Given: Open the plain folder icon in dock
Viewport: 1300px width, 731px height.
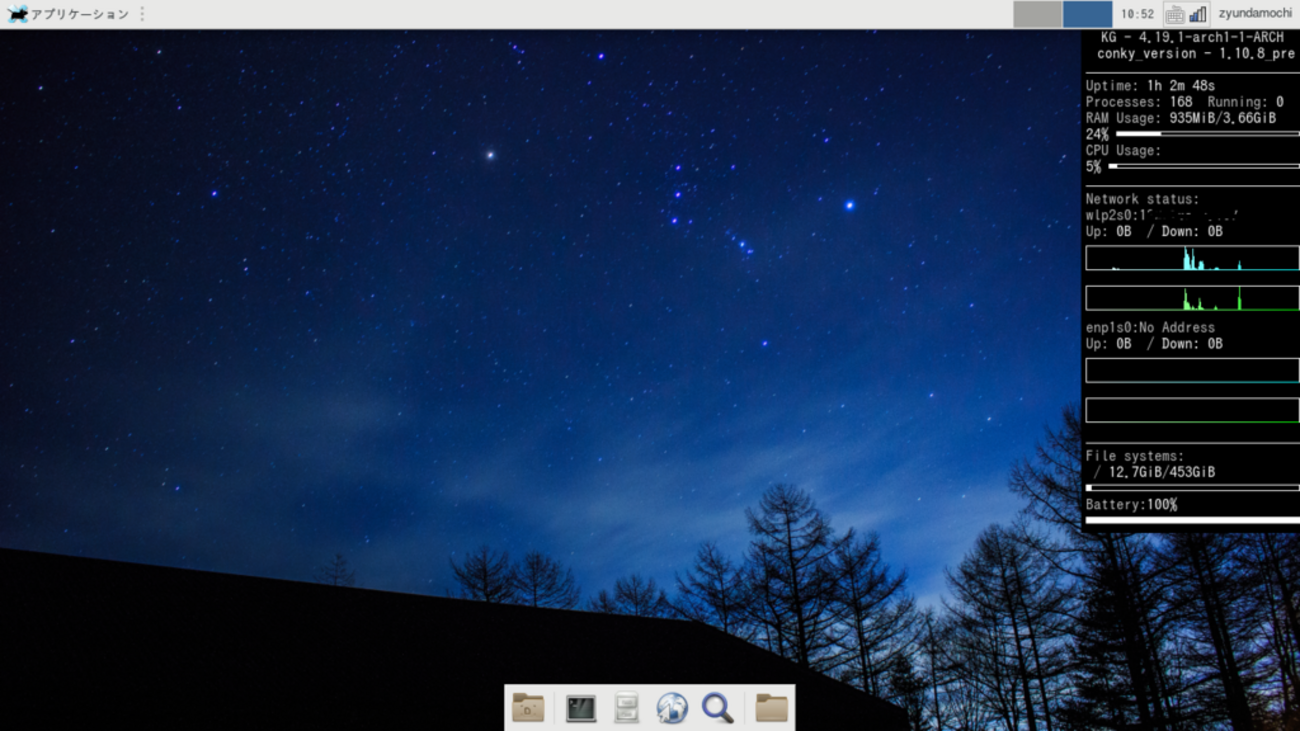Looking at the screenshot, I should (x=771, y=708).
